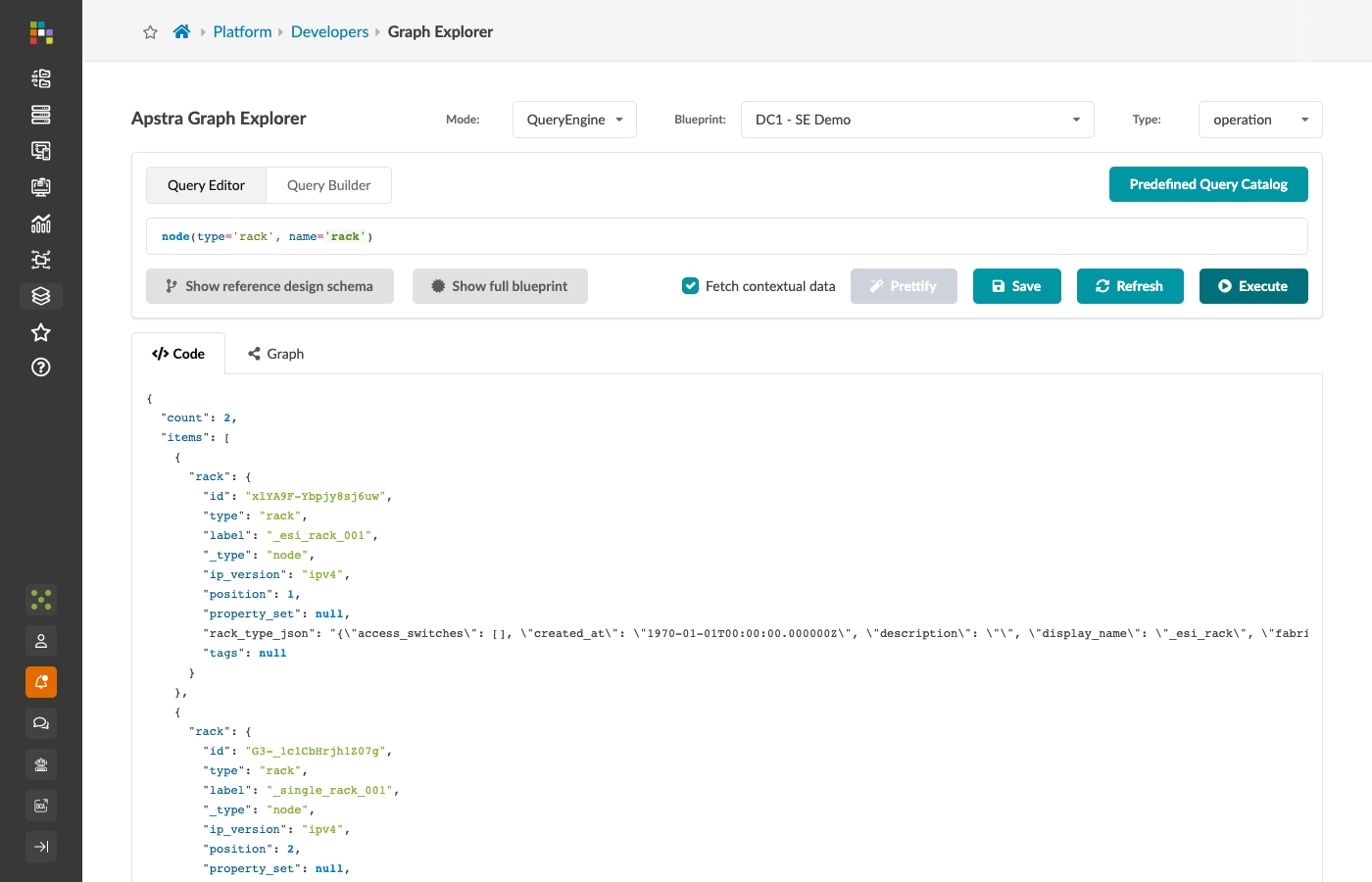Click the "count": 2 line
The image size is (1372, 882).
[199, 417]
